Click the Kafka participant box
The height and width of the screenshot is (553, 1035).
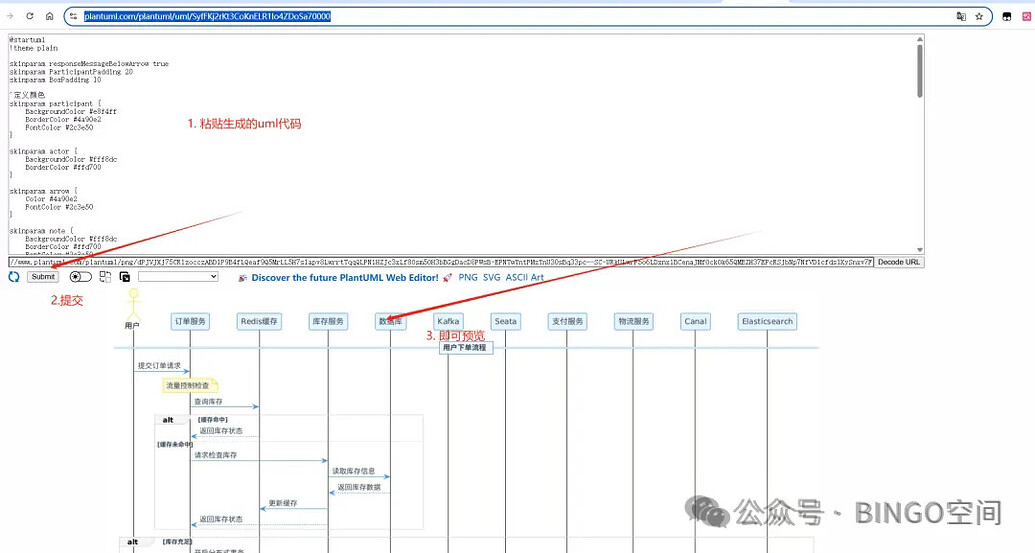[x=448, y=321]
